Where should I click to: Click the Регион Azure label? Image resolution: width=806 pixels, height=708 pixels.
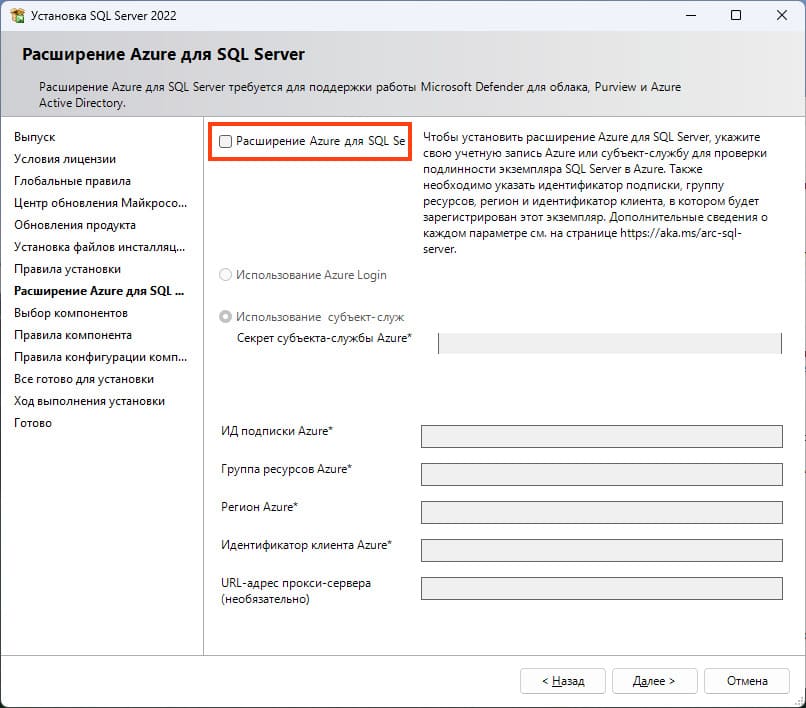[260, 507]
